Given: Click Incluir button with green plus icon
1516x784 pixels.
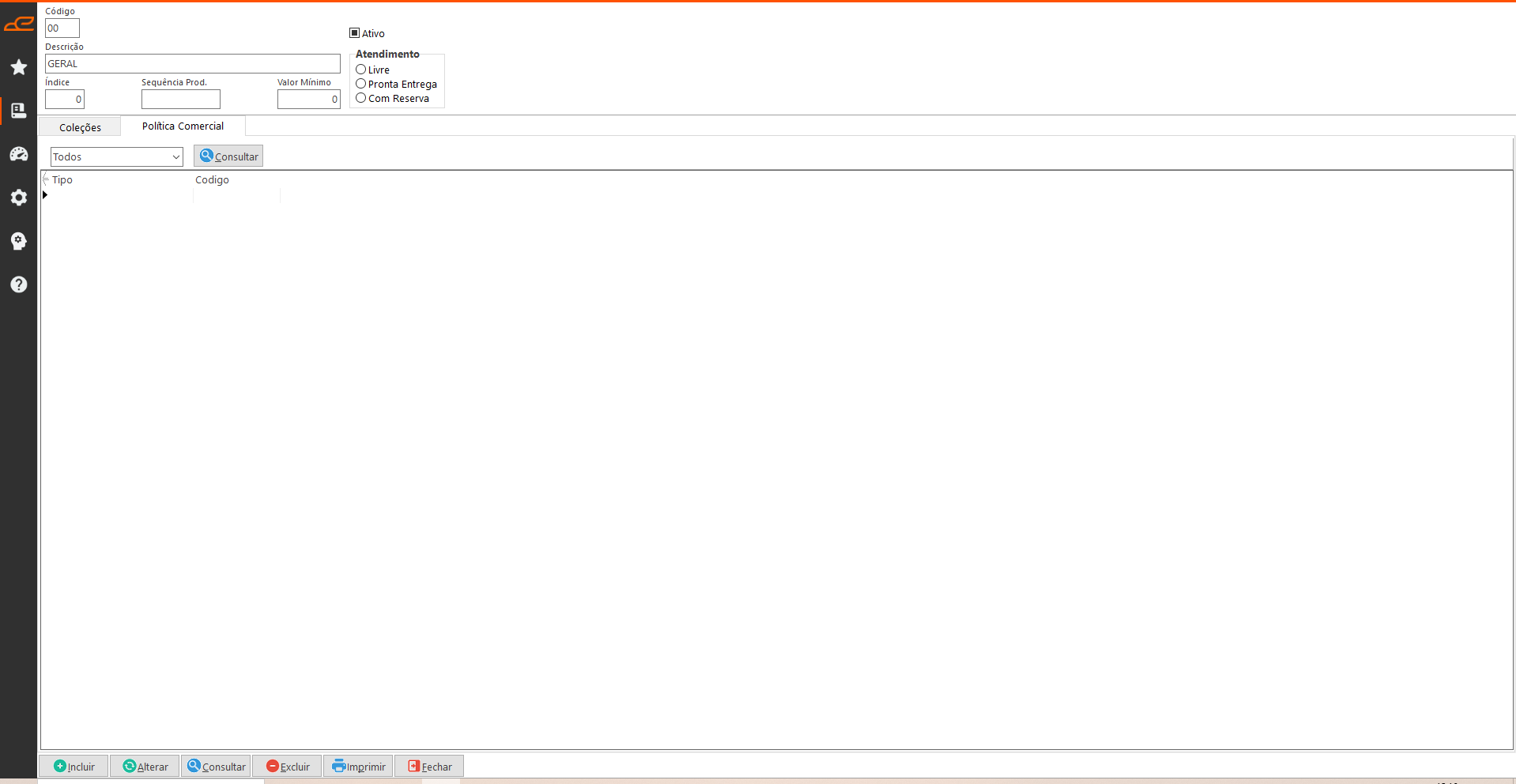Looking at the screenshot, I should pyautogui.click(x=74, y=767).
